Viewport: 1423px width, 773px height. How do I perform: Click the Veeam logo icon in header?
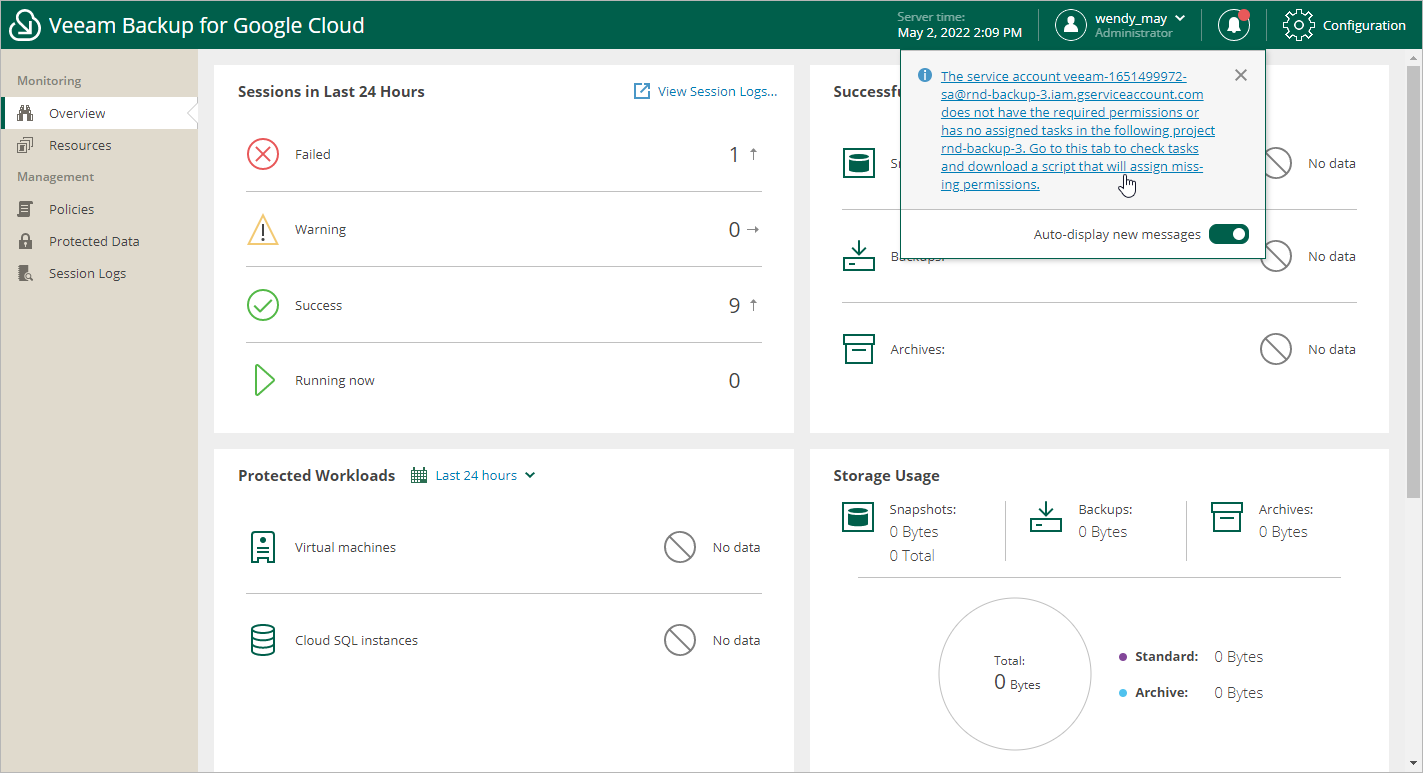click(25, 25)
